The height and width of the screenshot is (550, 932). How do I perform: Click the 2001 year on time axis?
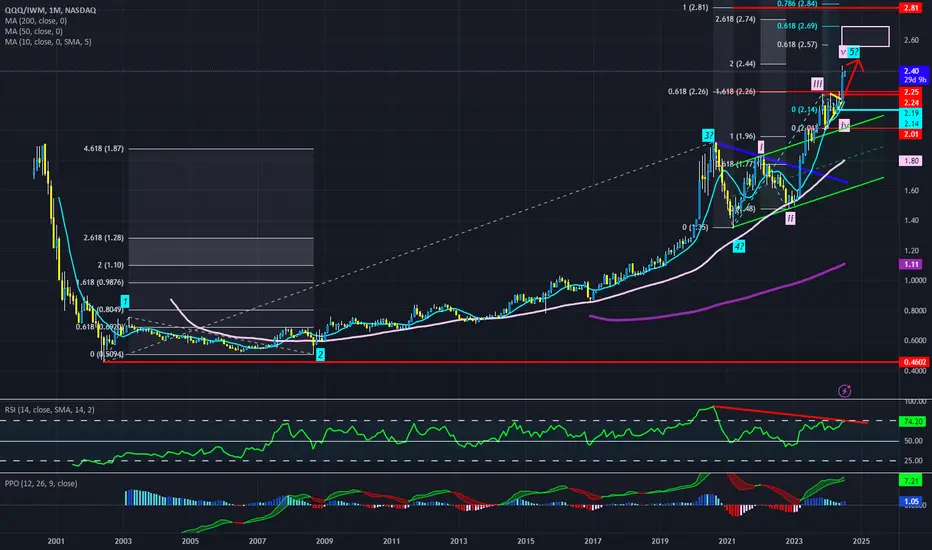click(56, 541)
